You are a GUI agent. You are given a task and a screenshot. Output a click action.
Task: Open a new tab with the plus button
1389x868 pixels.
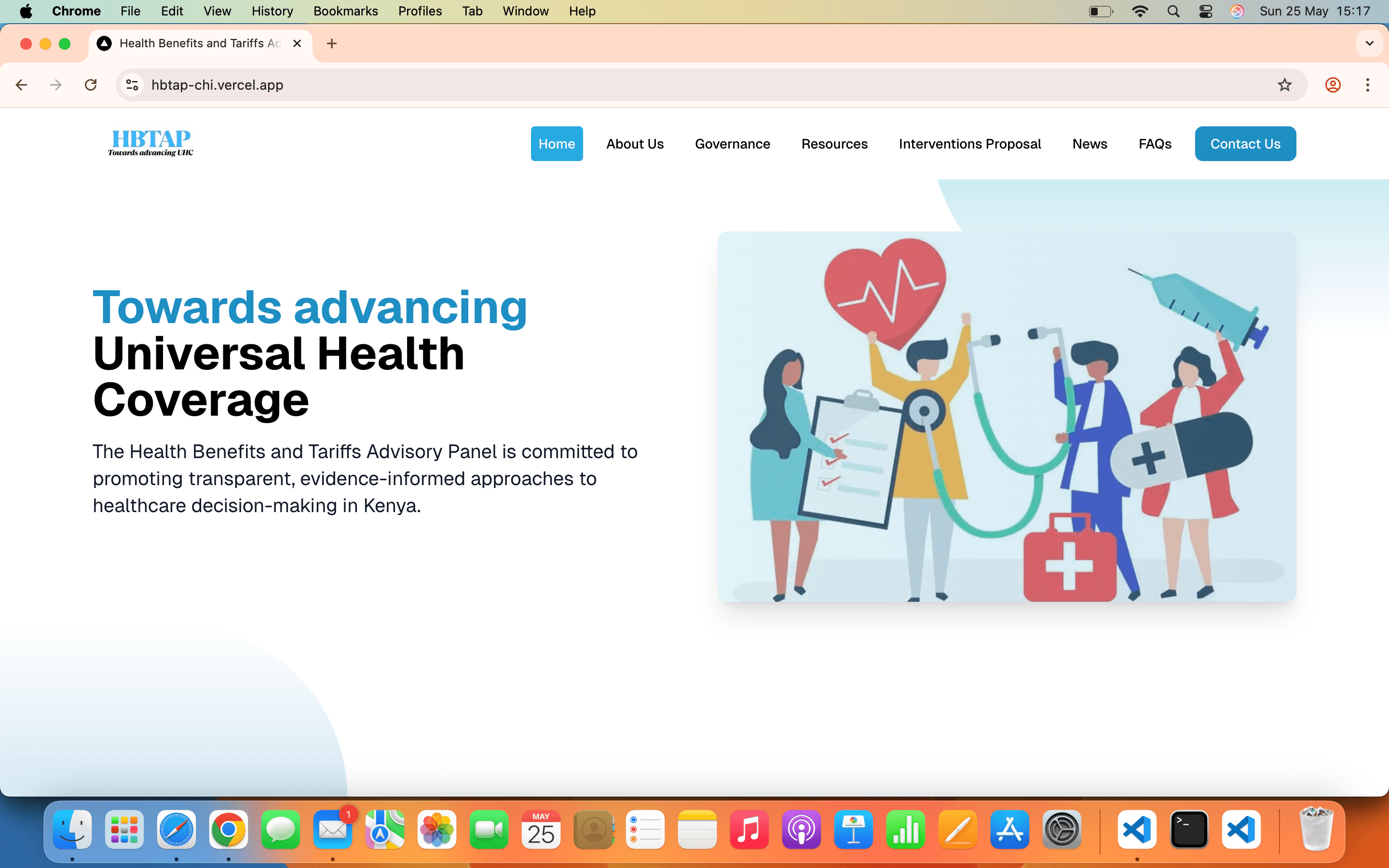(x=332, y=43)
